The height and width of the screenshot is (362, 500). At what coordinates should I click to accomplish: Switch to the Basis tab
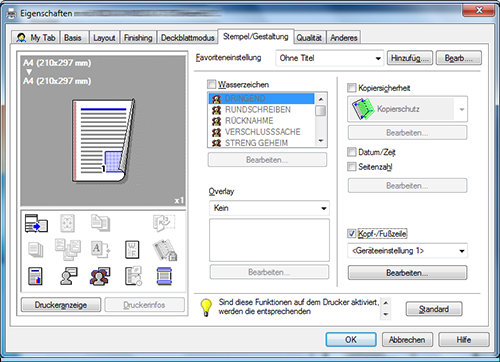click(x=73, y=38)
